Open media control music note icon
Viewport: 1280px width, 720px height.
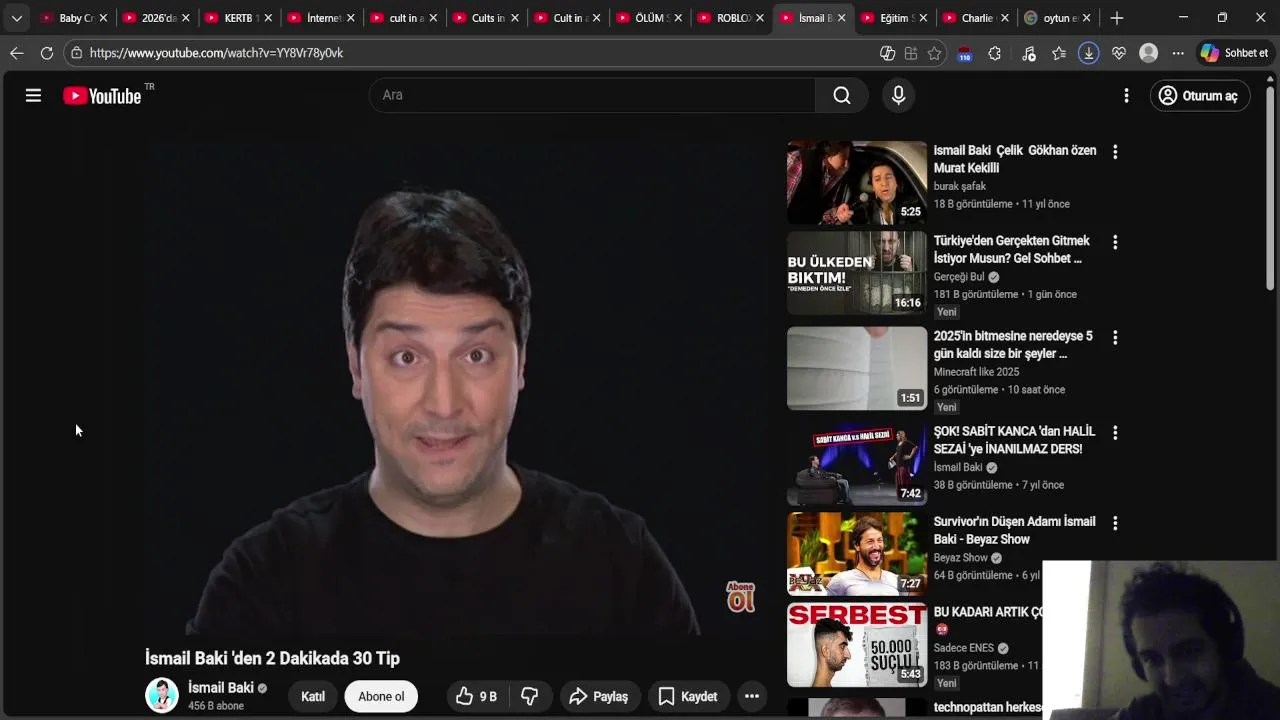tap(1029, 53)
